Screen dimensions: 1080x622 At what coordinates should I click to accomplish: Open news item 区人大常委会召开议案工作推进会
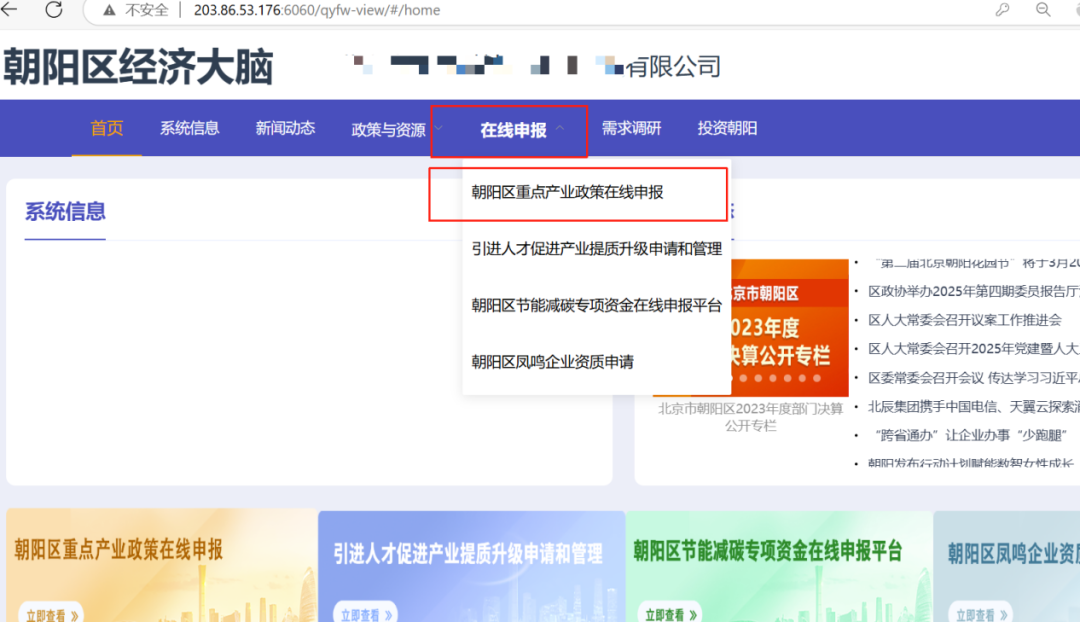[x=965, y=320]
